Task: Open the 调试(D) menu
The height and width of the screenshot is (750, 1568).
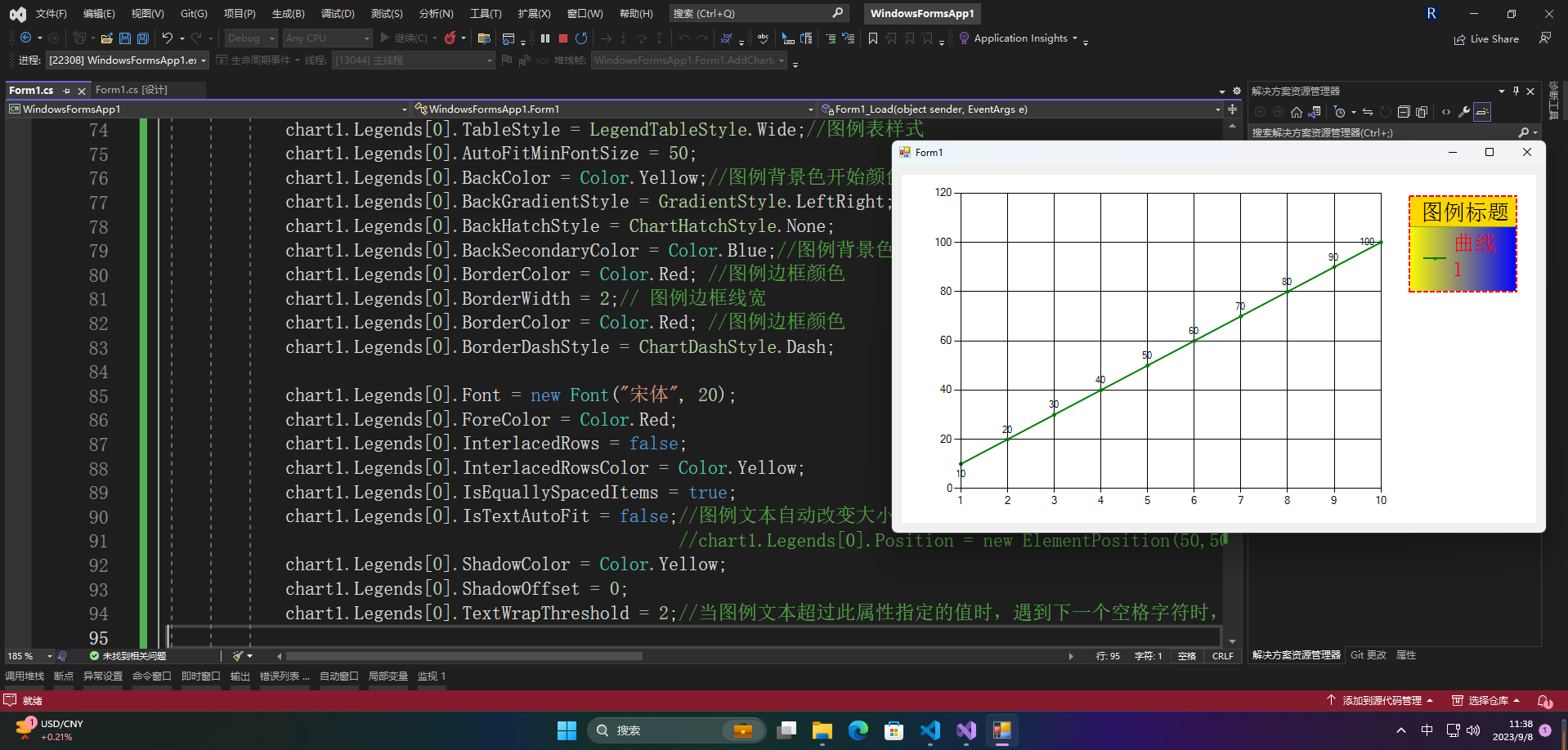Action: [338, 14]
